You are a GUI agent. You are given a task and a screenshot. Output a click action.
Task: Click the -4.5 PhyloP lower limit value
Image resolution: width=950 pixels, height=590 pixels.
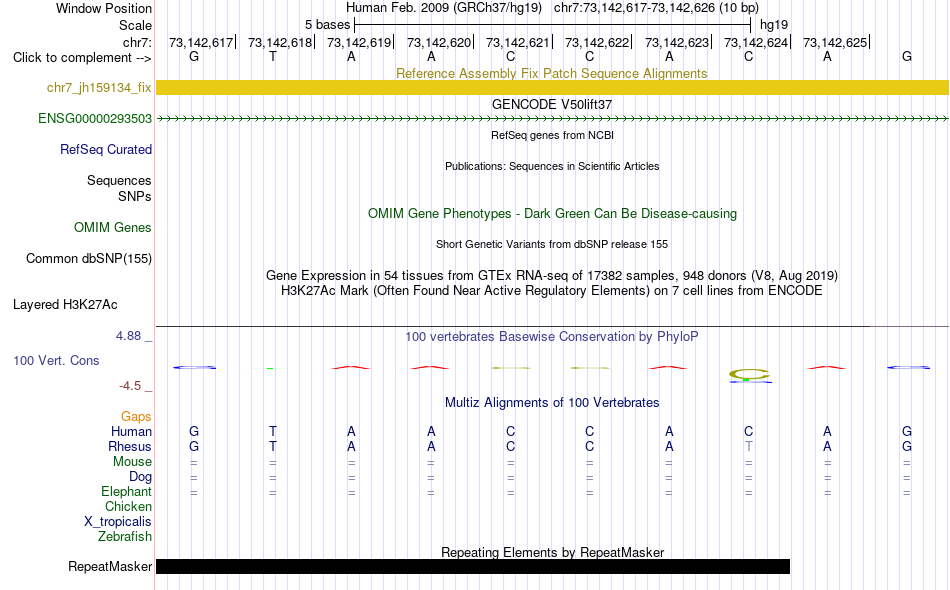point(130,386)
